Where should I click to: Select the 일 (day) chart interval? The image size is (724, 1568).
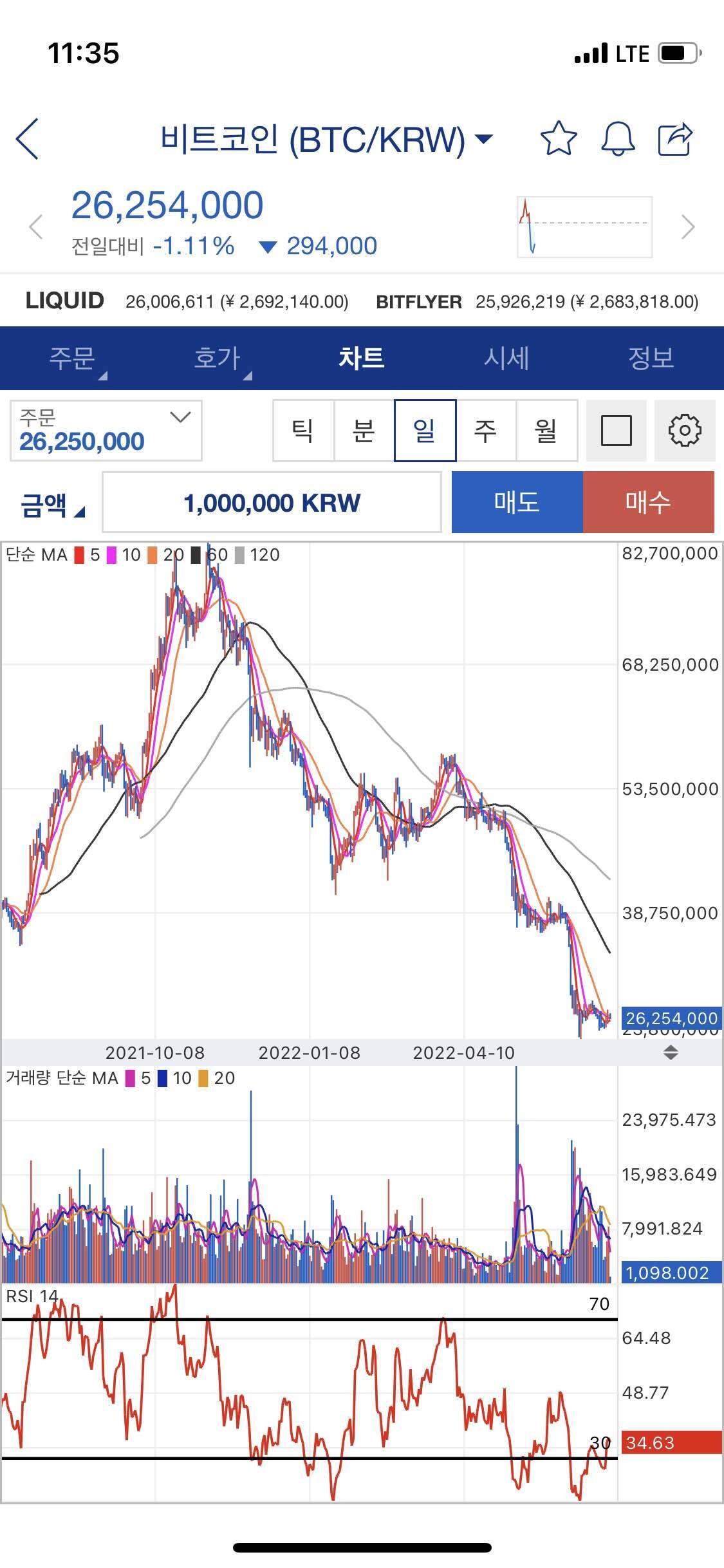point(425,431)
